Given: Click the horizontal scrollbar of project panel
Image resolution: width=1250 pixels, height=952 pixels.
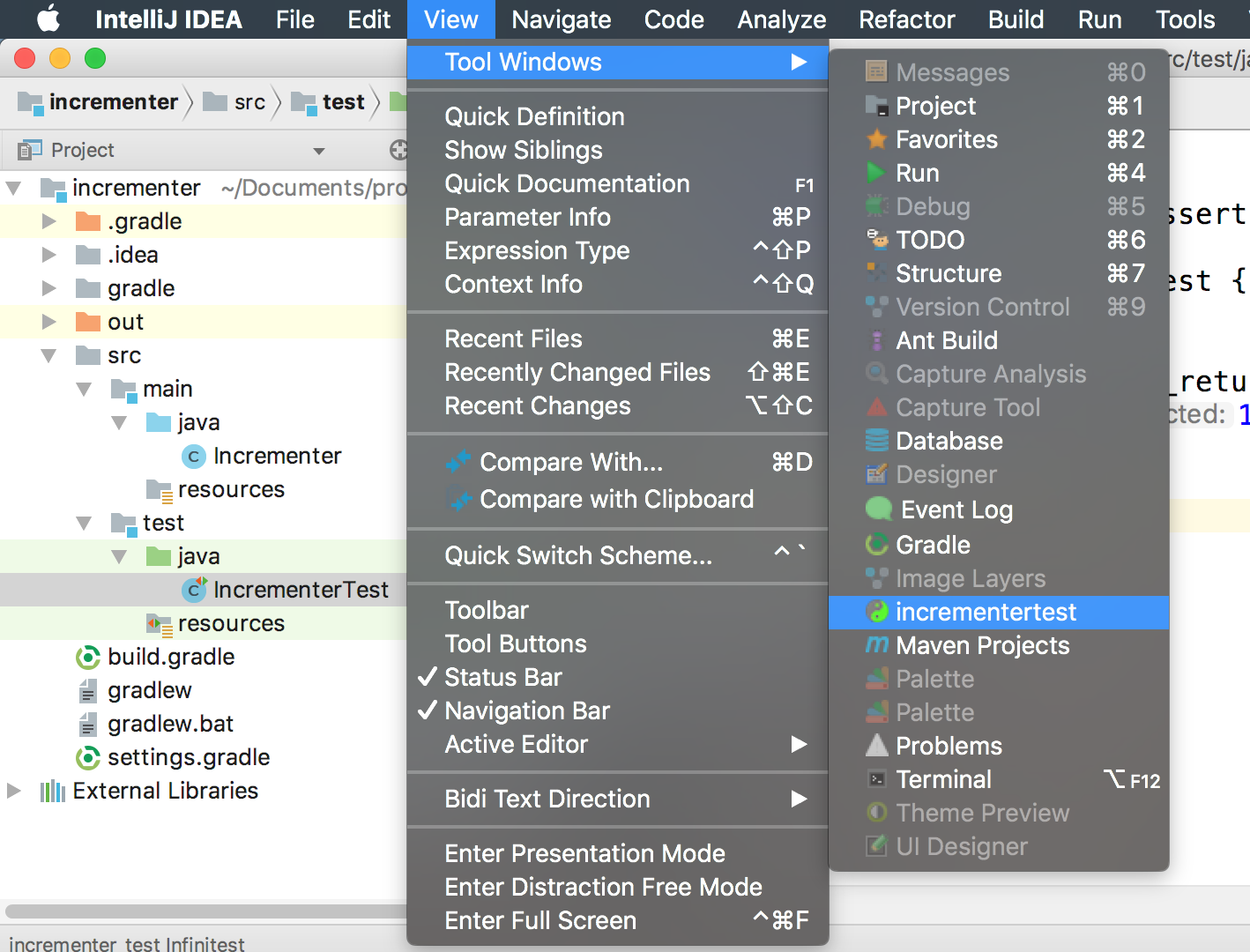Looking at the screenshot, I should pyautogui.click(x=205, y=911).
